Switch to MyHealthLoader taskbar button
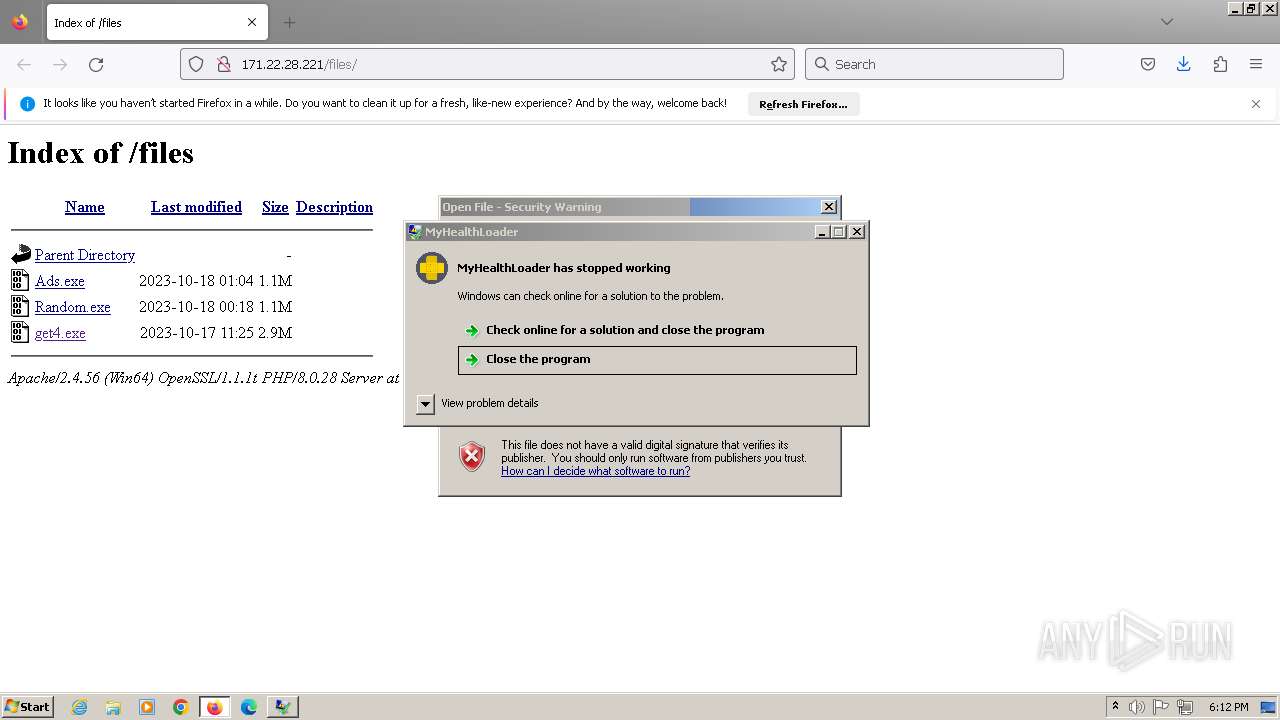 (283, 707)
